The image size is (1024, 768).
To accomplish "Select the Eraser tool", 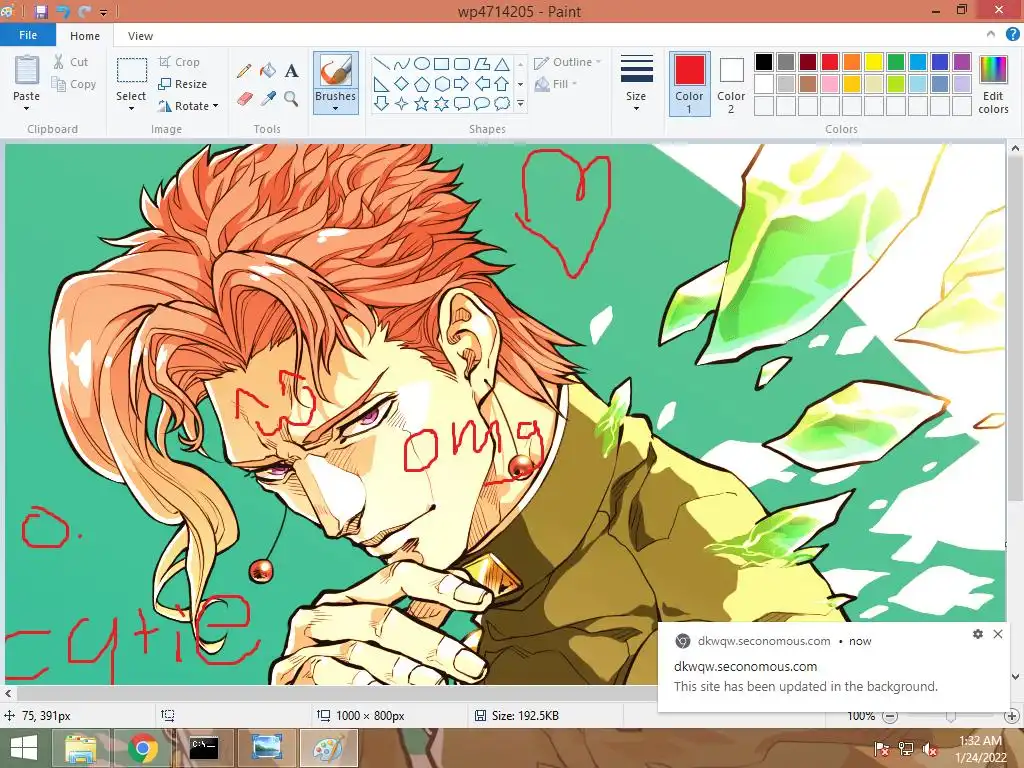I will (x=244, y=99).
